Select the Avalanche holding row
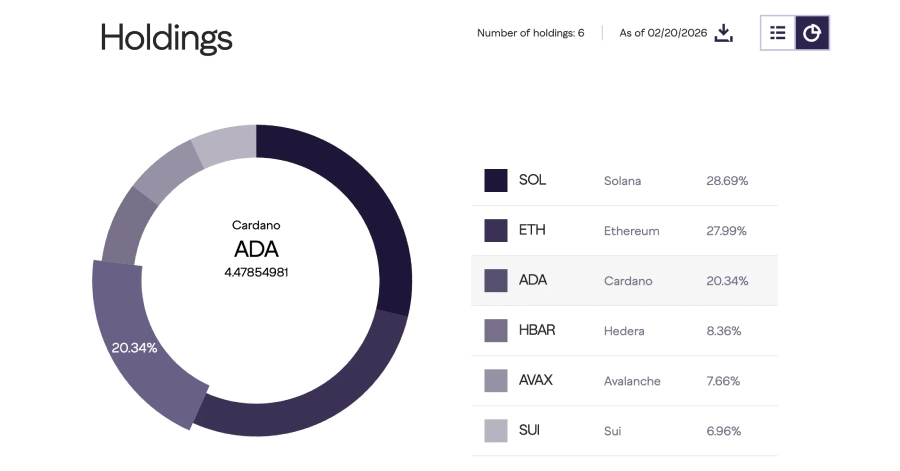This screenshot has width=900, height=471. click(x=625, y=381)
